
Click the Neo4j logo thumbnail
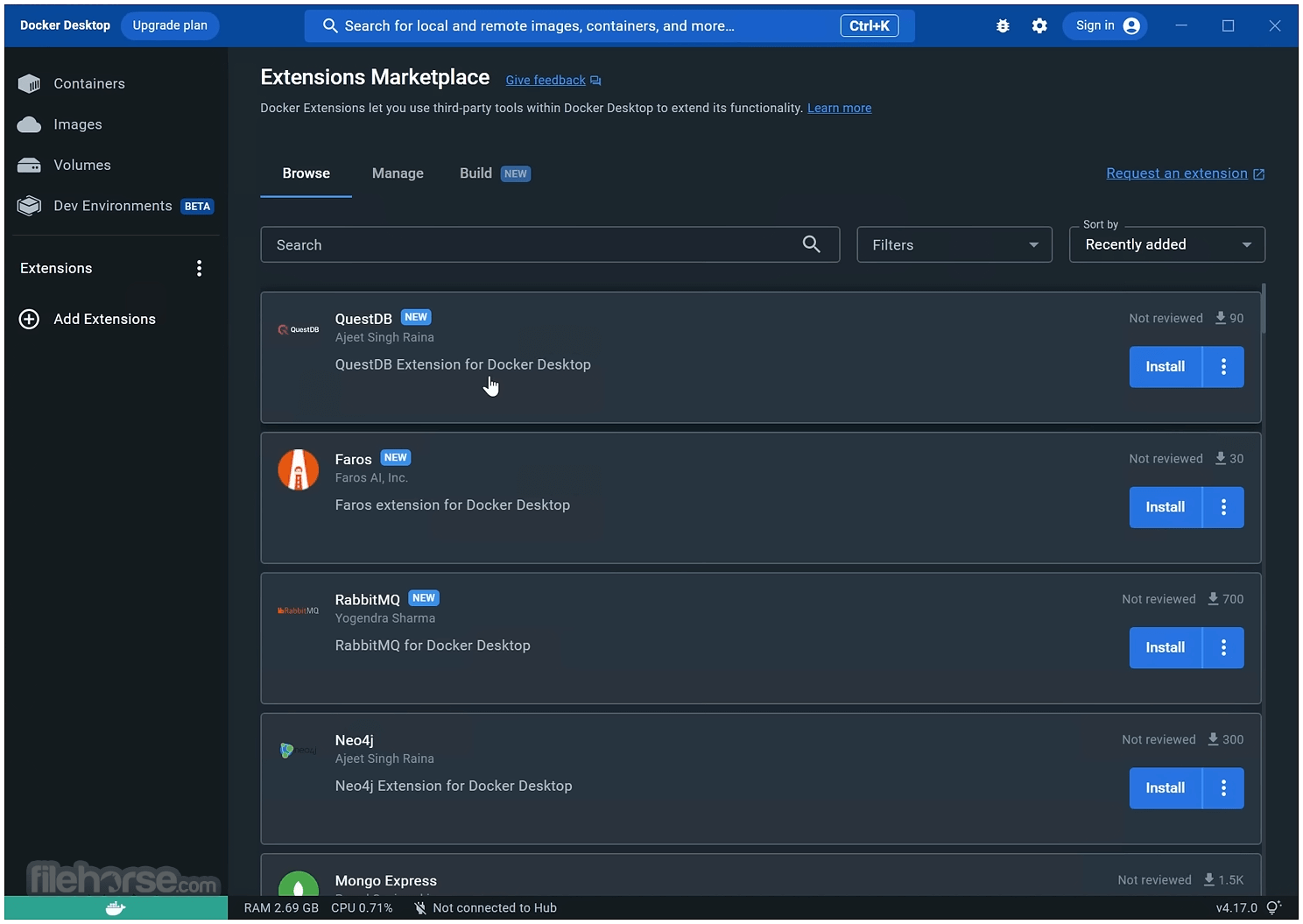(299, 751)
